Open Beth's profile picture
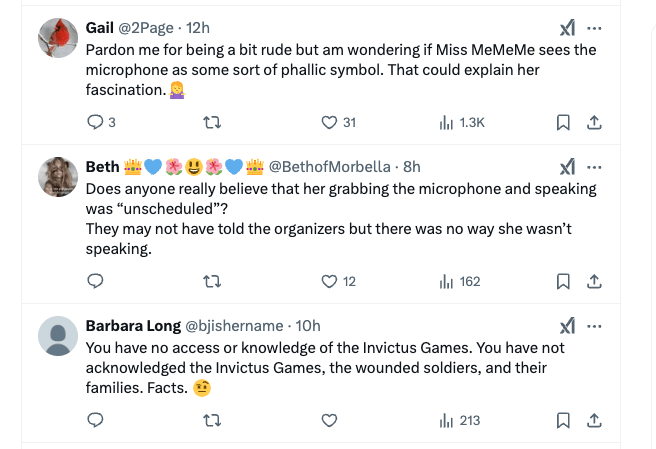 [x=58, y=177]
